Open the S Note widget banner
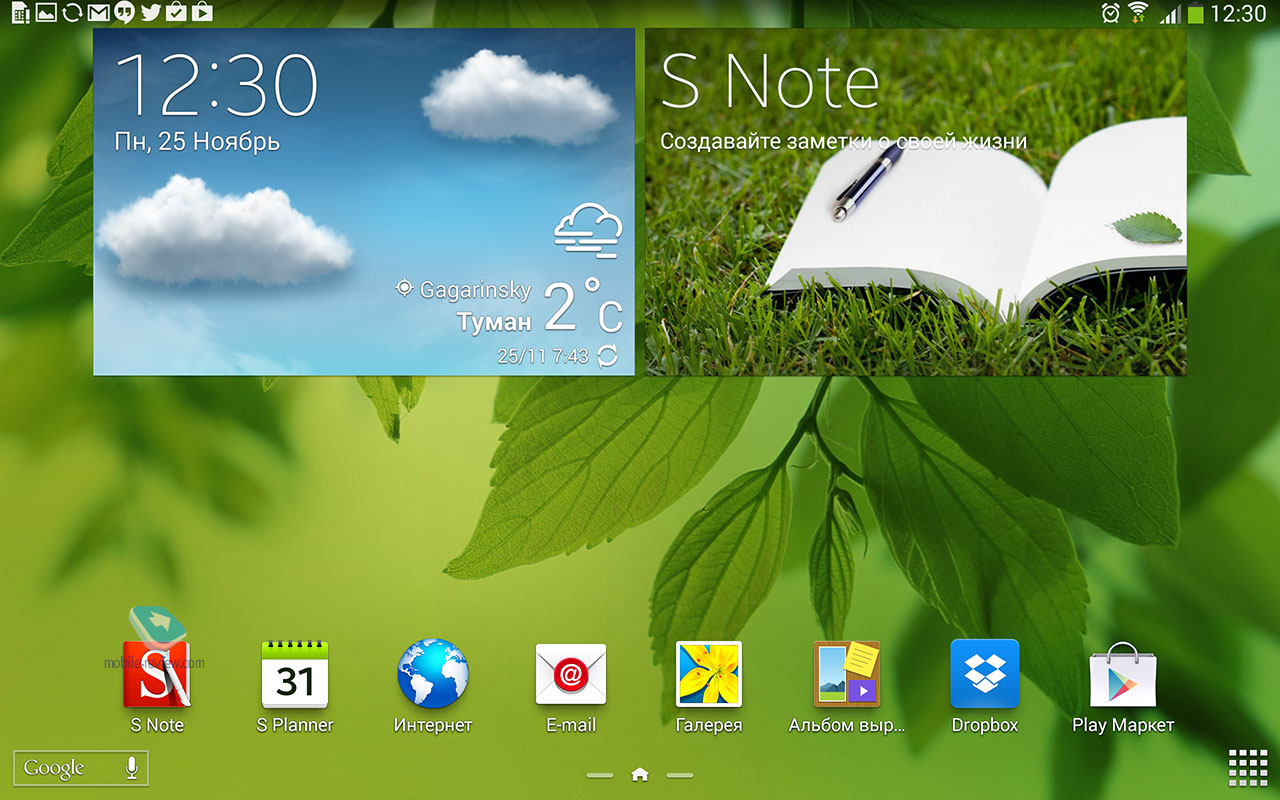Image resolution: width=1280 pixels, height=800 pixels. point(916,202)
